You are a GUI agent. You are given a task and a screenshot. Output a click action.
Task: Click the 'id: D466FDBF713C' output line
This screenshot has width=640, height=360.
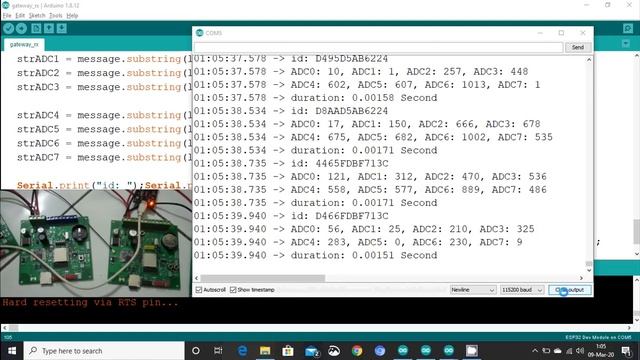point(291,216)
